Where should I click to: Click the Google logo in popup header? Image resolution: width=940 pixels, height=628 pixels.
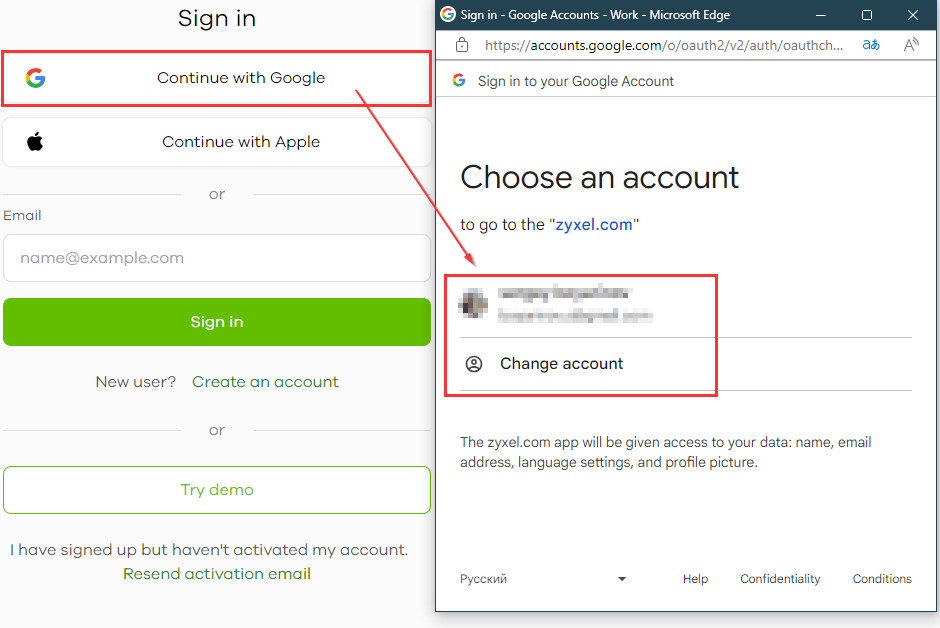(x=459, y=80)
